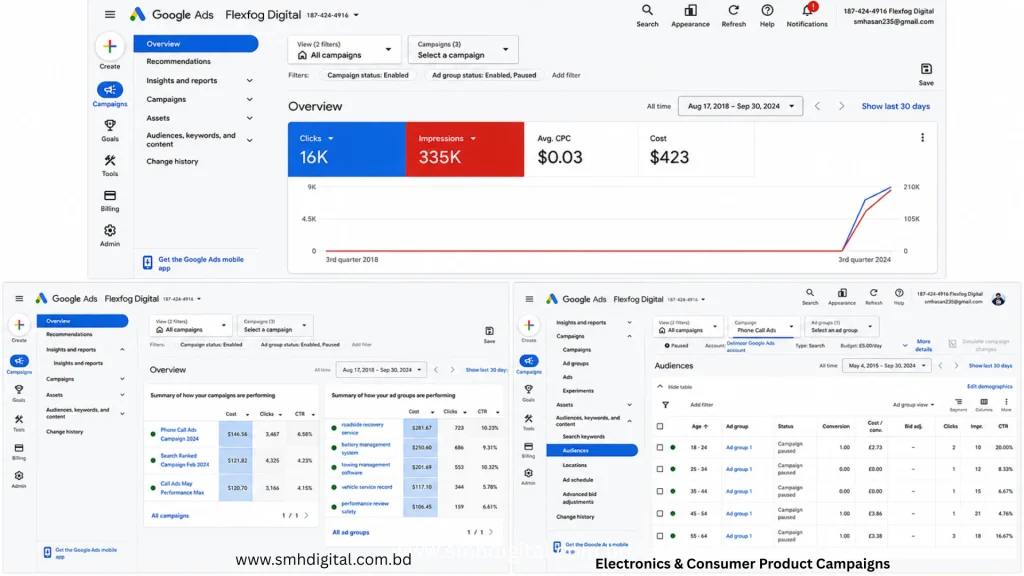Open Notifications bell with red badge
1024x576 pixels.
pos(808,10)
